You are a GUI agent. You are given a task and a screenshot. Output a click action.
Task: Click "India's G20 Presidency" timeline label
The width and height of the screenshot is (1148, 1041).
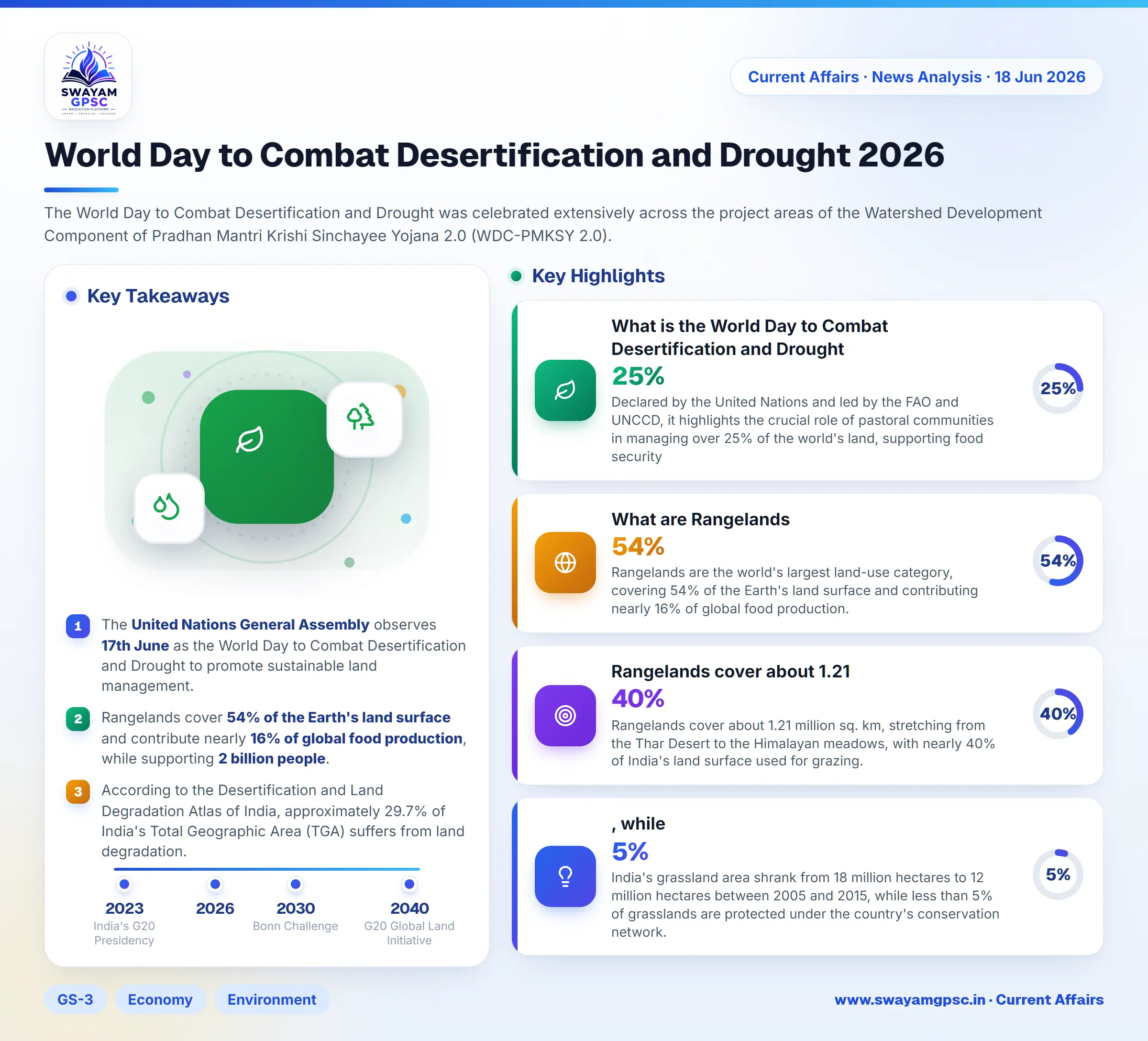[x=124, y=933]
